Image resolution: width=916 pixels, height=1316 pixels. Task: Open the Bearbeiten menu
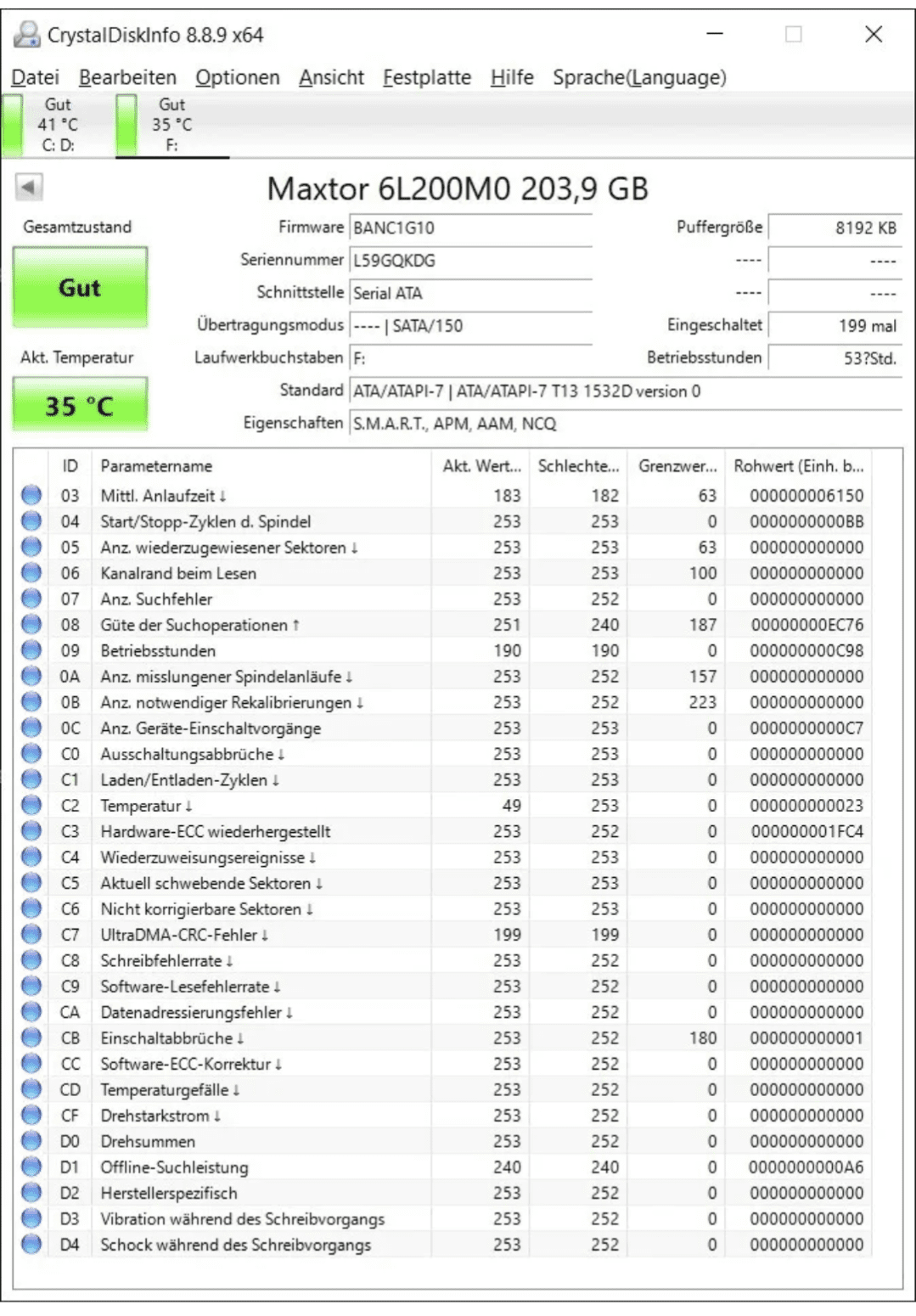click(x=127, y=77)
